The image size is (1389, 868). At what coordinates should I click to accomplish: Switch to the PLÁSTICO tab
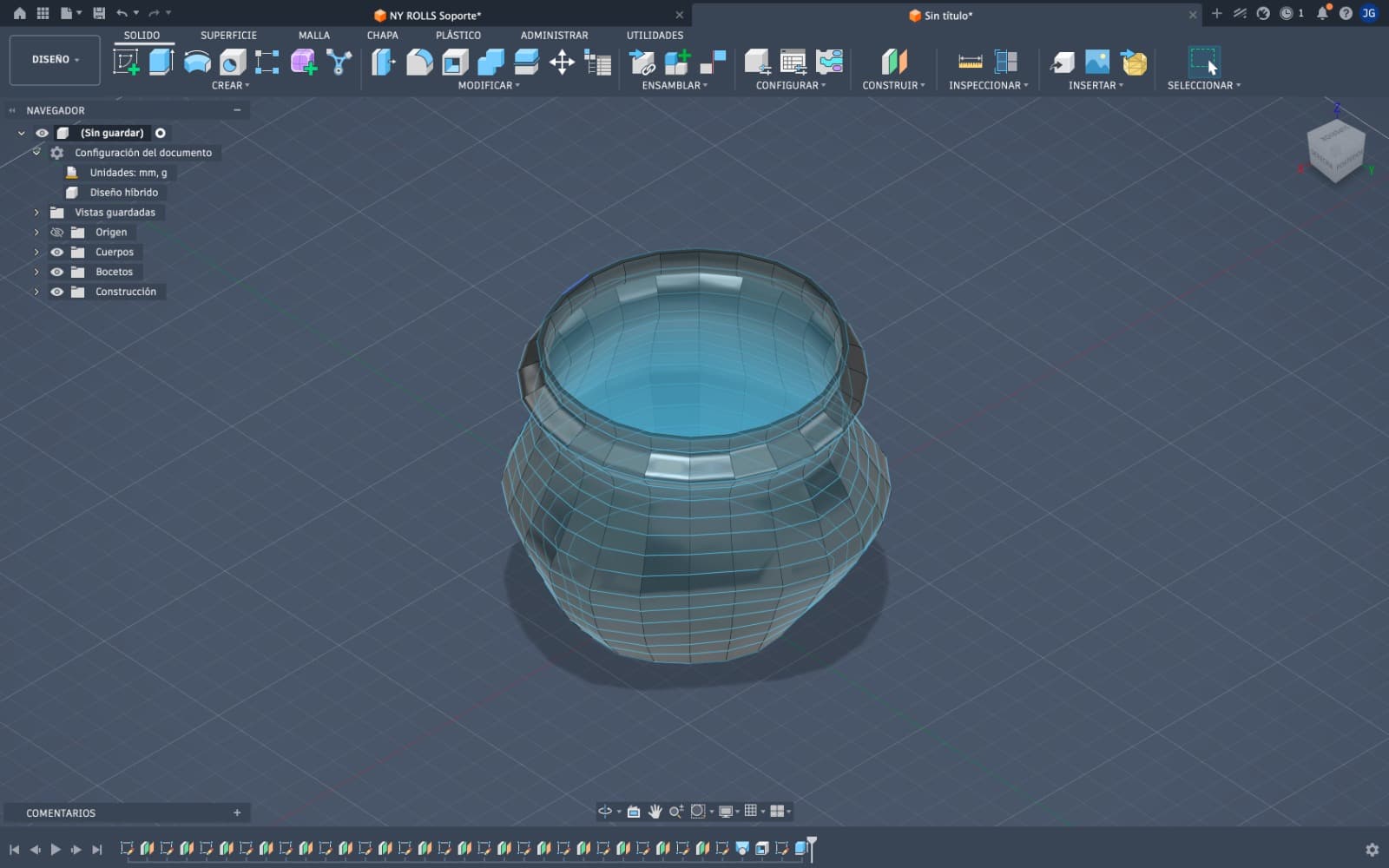[458, 36]
